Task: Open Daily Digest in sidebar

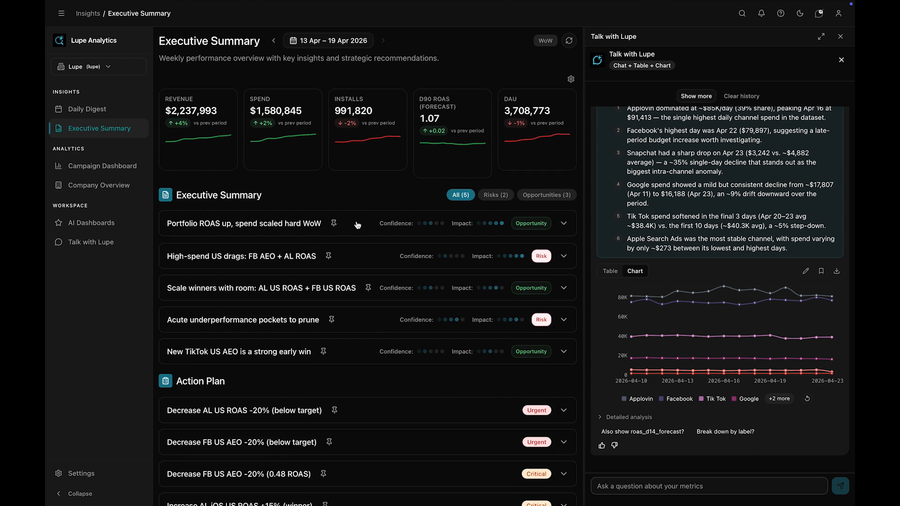Action: point(99,109)
